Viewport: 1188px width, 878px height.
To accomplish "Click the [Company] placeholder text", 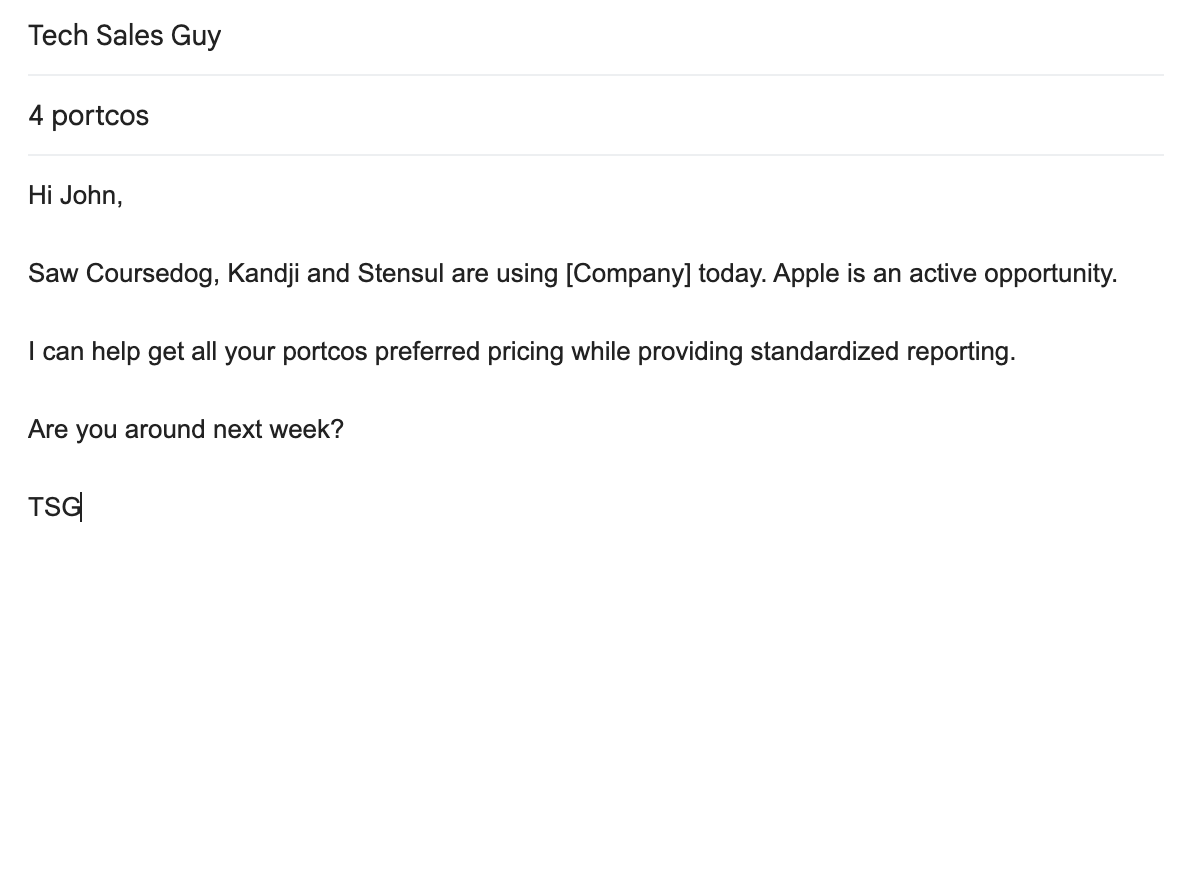I will [x=628, y=273].
